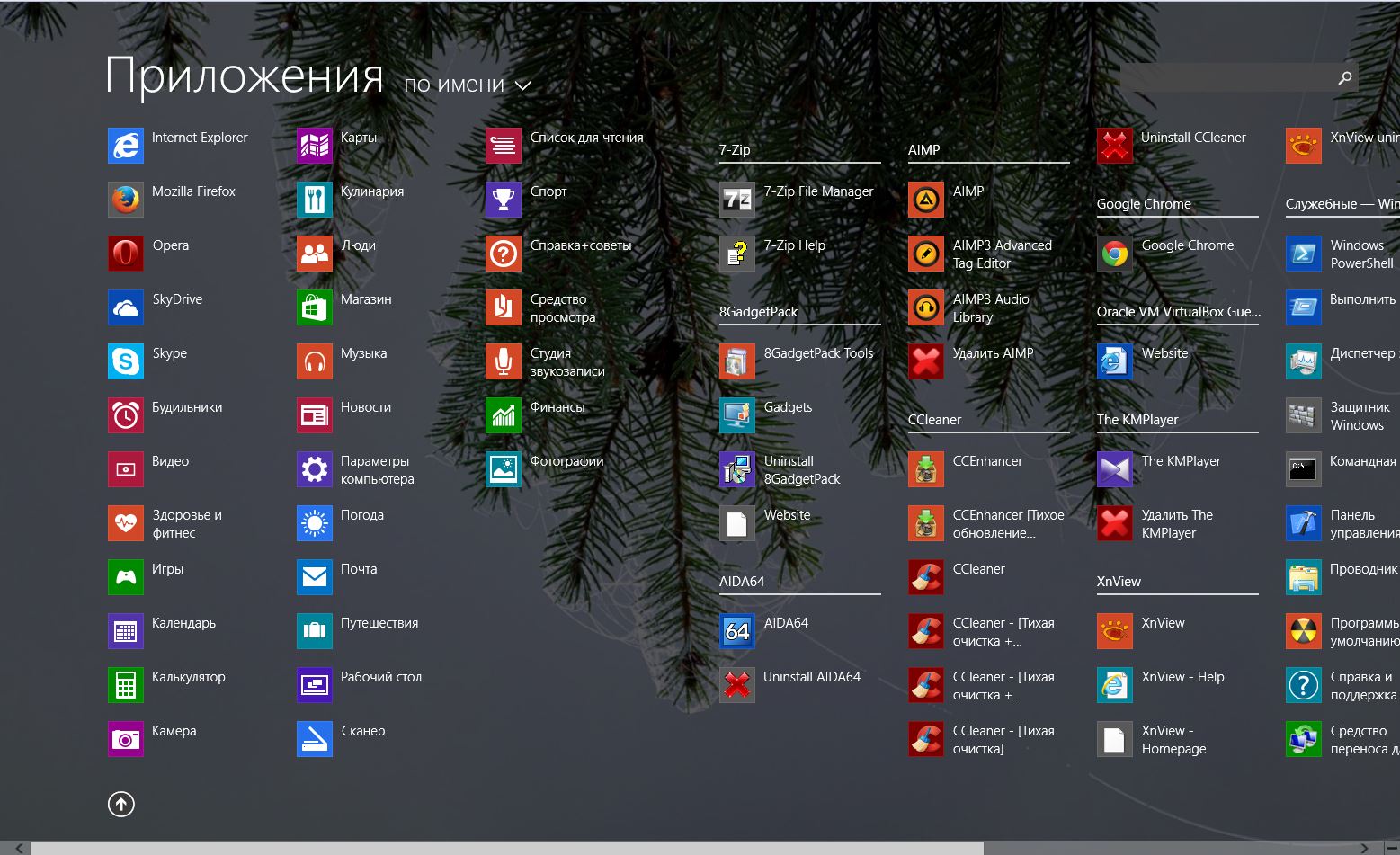Open 'Справка+советы' app
Viewport: 1400px width, 855px height.
pyautogui.click(x=559, y=254)
